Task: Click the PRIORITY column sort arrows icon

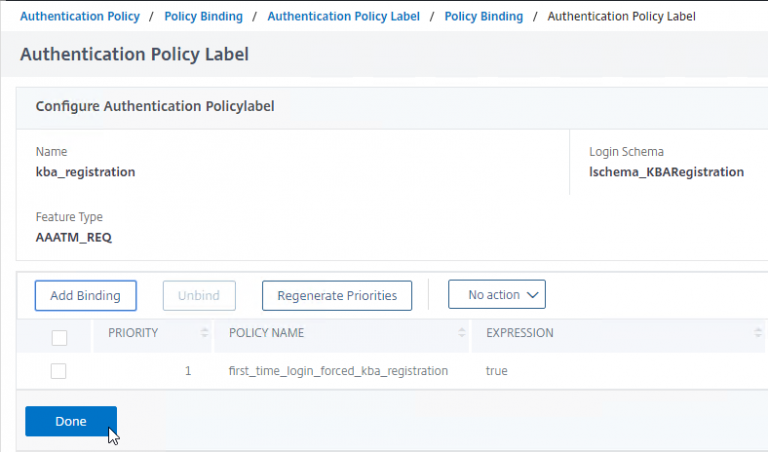Action: [205, 333]
